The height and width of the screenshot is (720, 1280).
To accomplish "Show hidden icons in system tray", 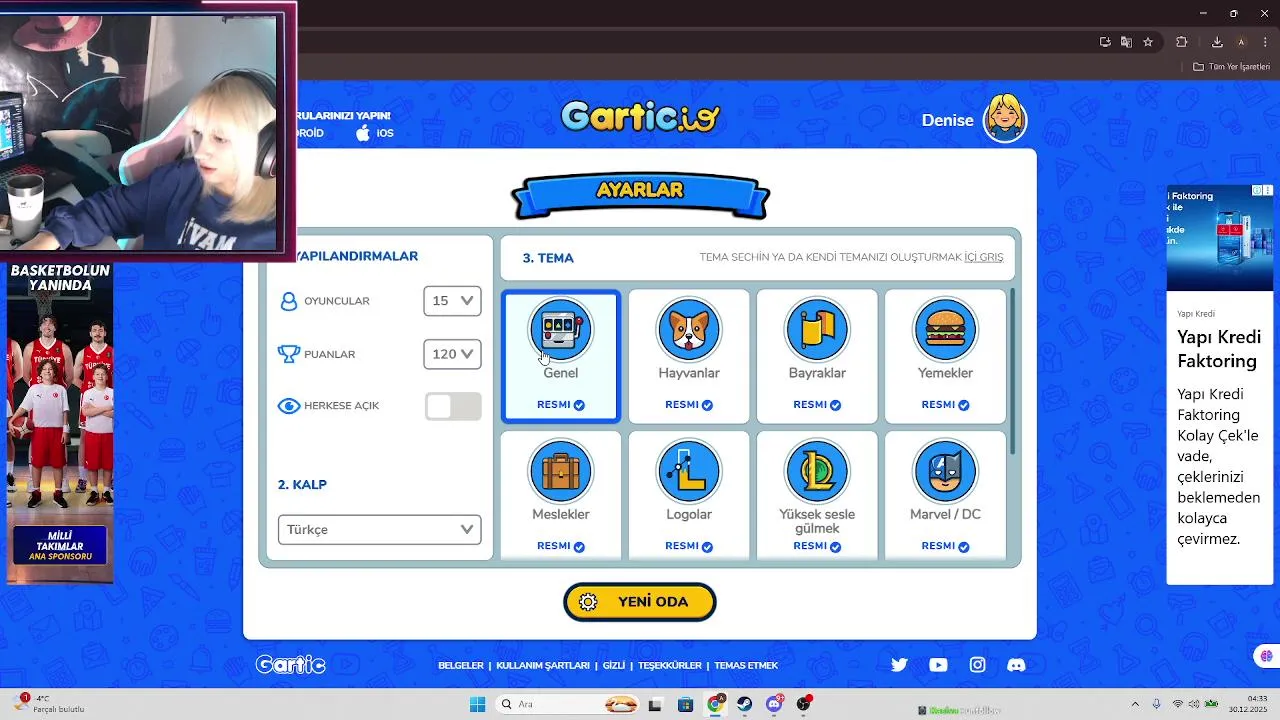I will pos(1134,704).
